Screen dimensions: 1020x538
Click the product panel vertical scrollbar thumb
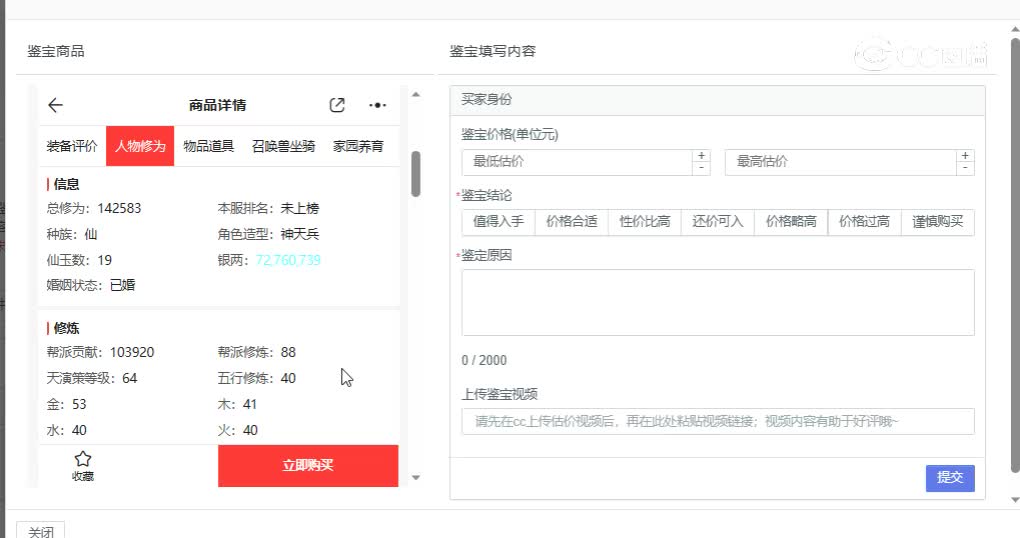click(x=416, y=174)
